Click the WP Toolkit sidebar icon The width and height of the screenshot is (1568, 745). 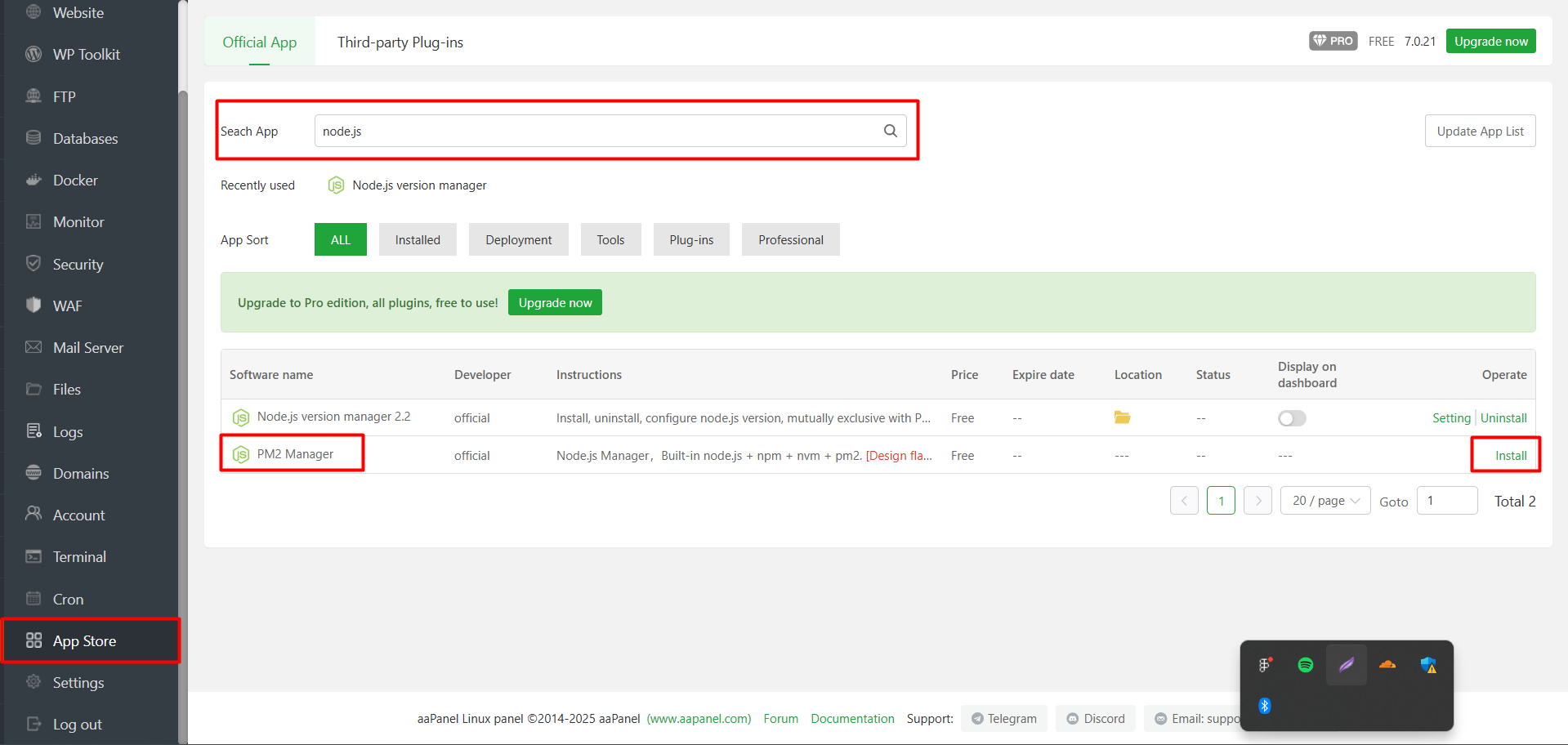pos(33,54)
